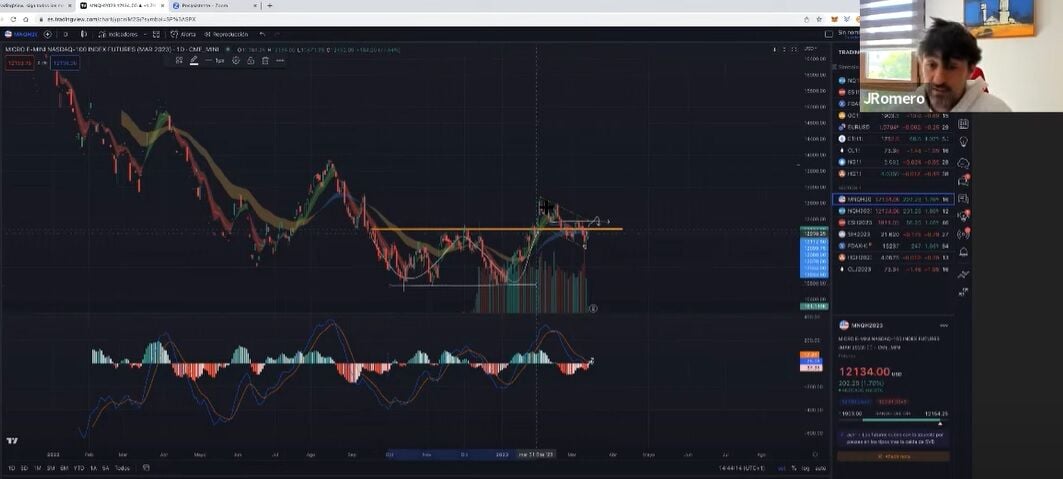The image size is (1063, 479).
Task: Set time range to 1D
Action: click(x=12, y=468)
